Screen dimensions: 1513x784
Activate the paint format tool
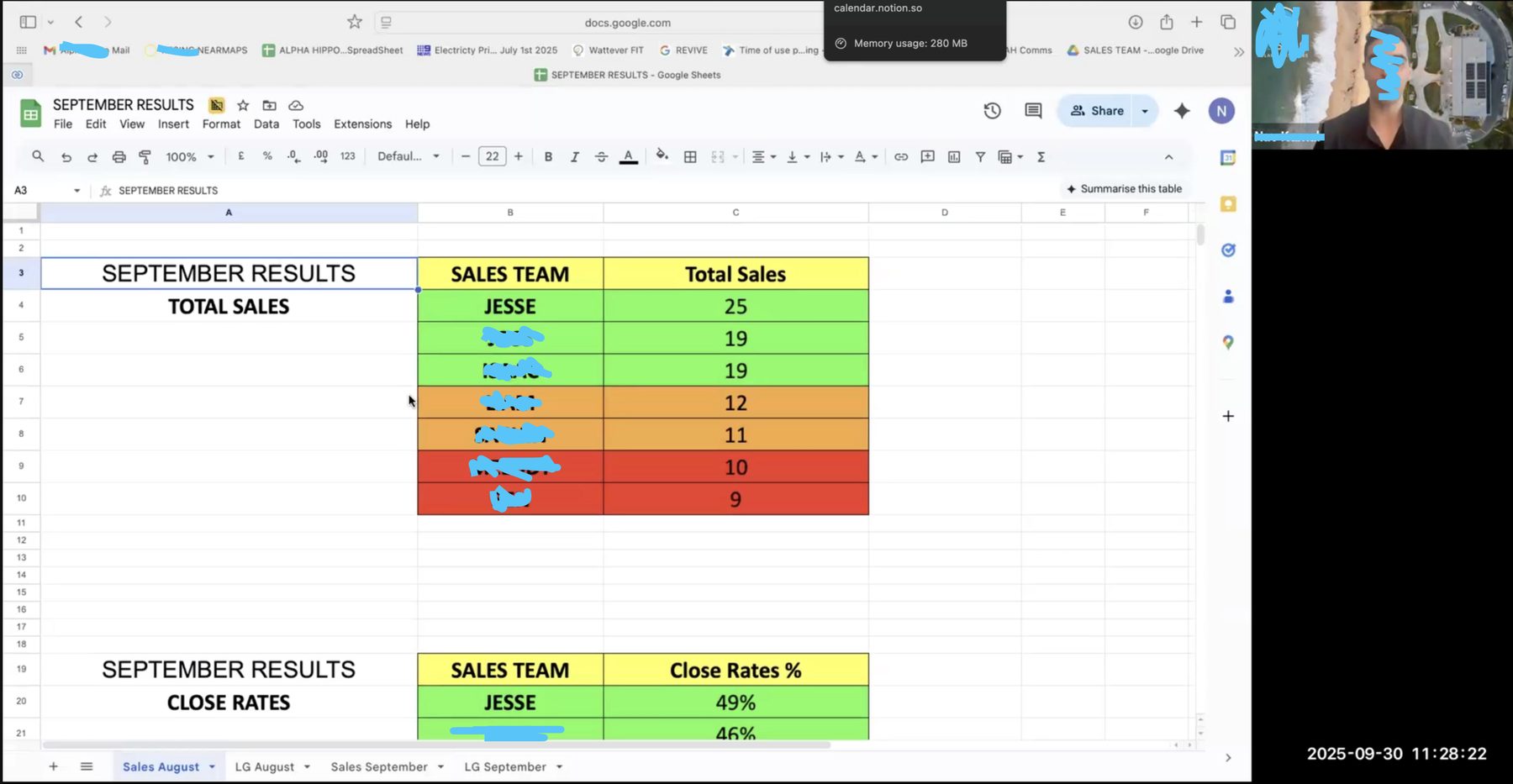145,157
